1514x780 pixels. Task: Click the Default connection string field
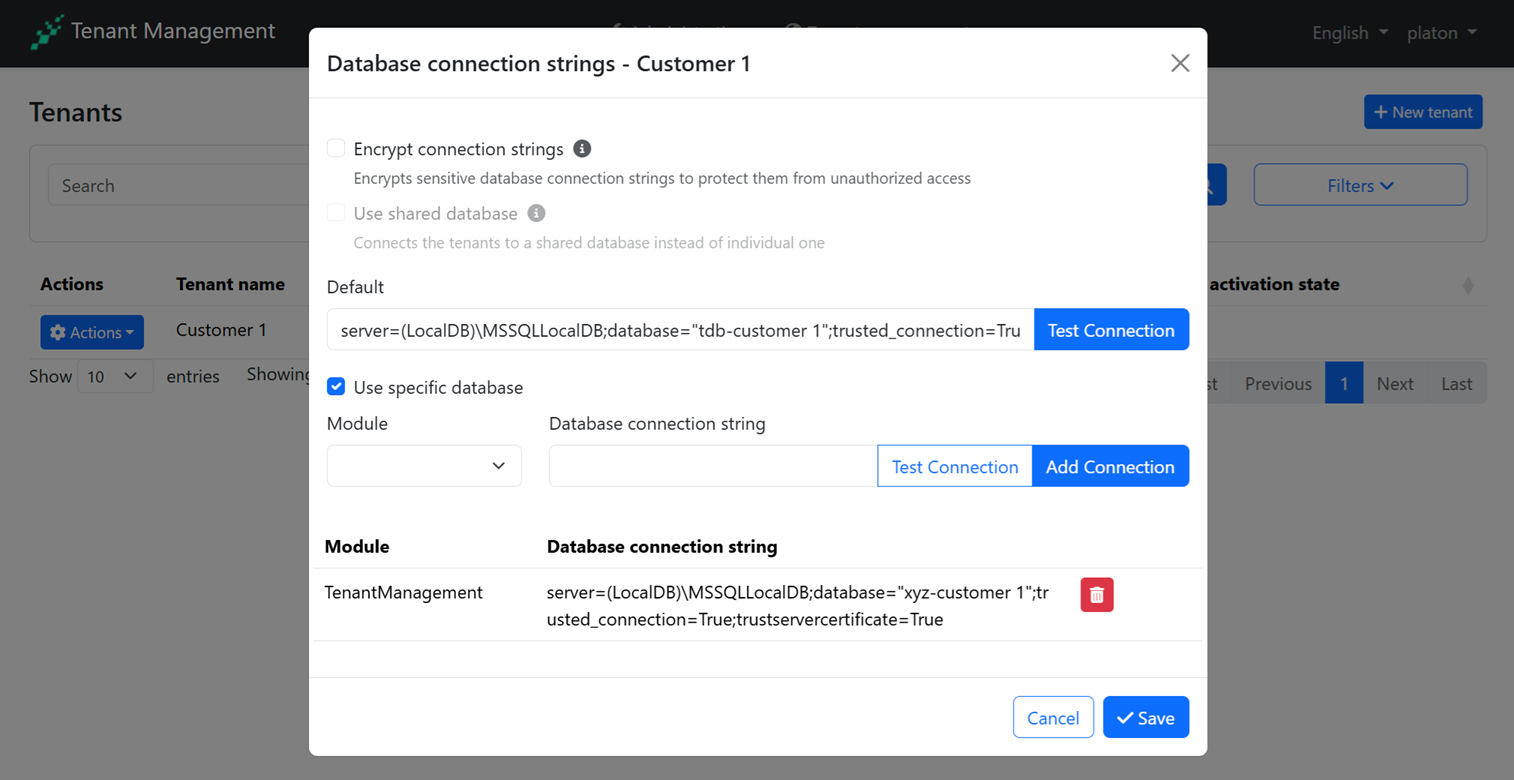point(680,330)
